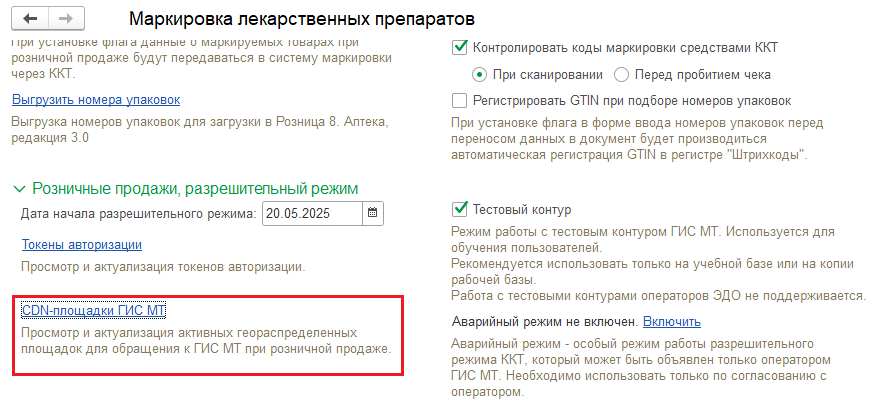Click the "Аварийный режим не включен" status text
The width and height of the screenshot is (885, 404).
(x=545, y=322)
